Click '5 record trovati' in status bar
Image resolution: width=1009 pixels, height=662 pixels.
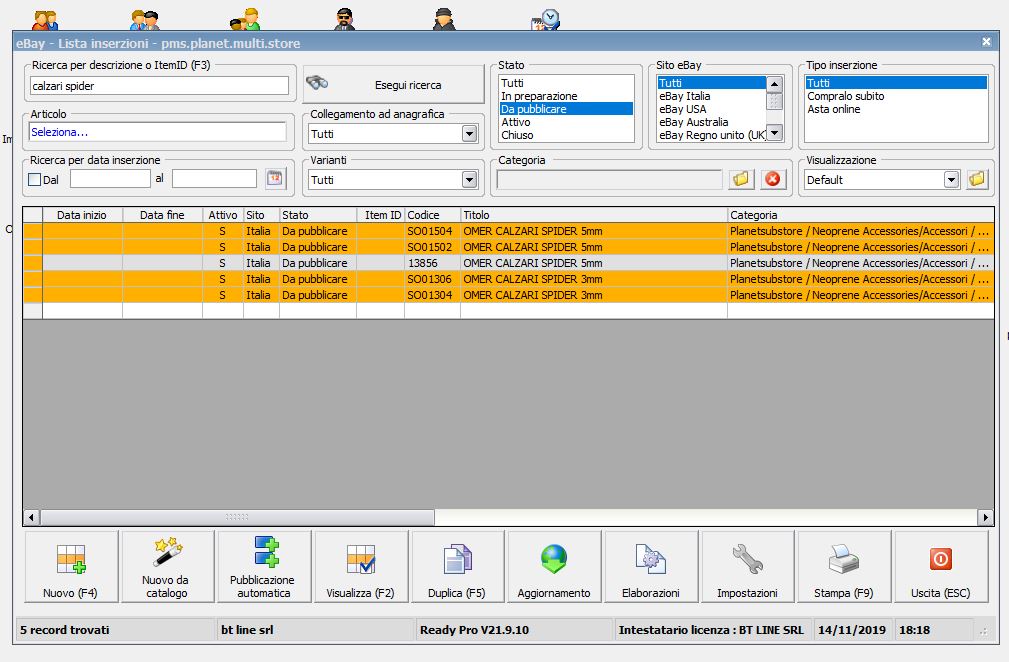(65, 630)
